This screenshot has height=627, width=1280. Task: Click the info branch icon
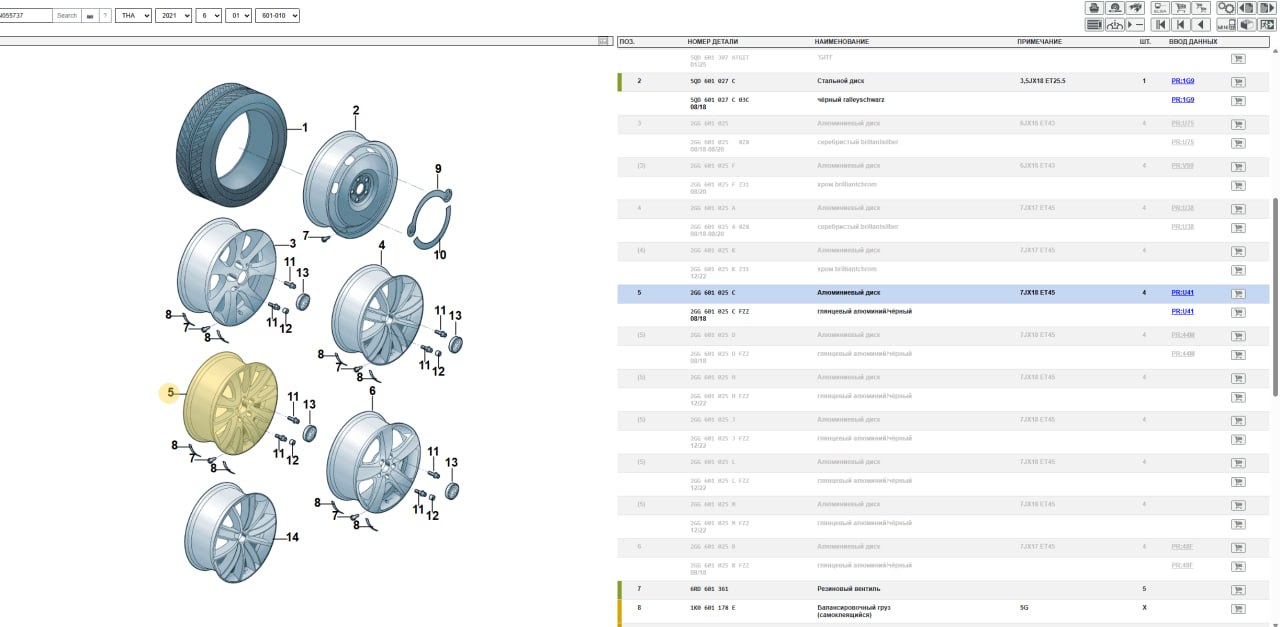click(1114, 25)
